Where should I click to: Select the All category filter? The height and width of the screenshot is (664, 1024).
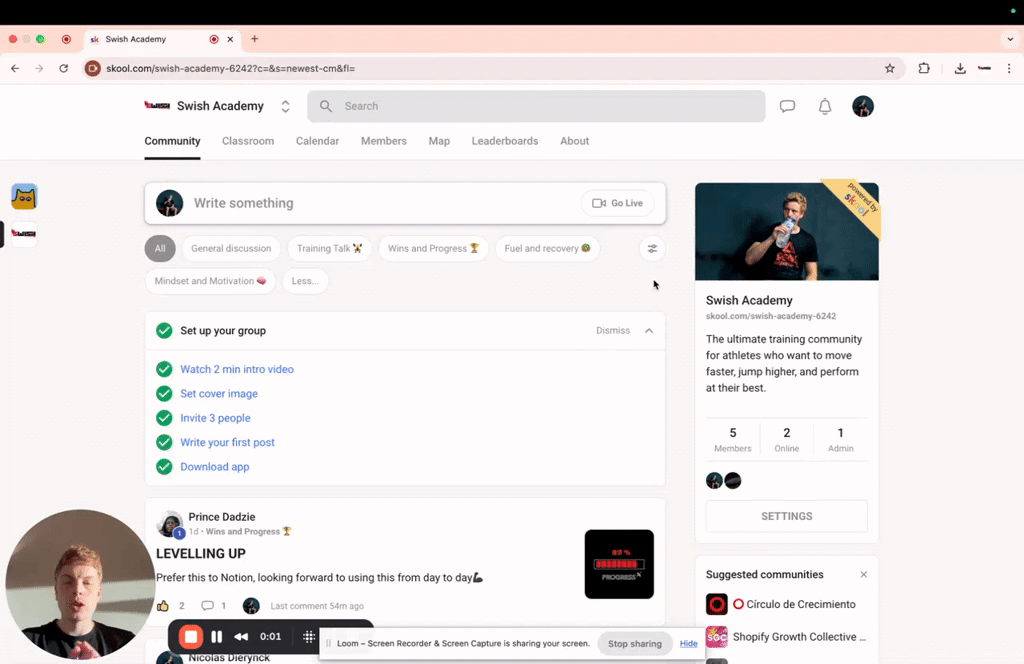click(x=160, y=249)
